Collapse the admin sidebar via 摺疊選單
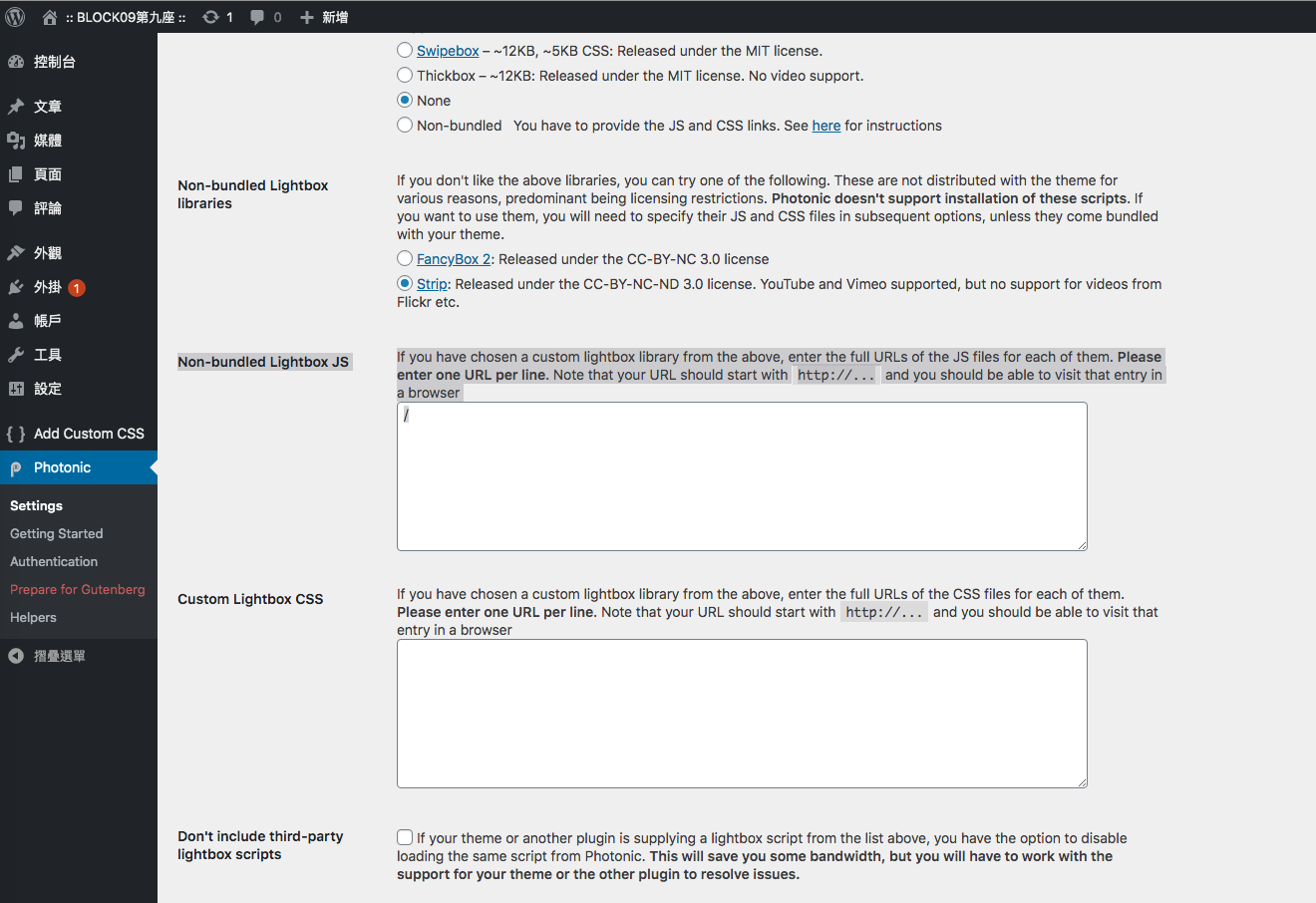The height and width of the screenshot is (903, 1316). [x=55, y=655]
